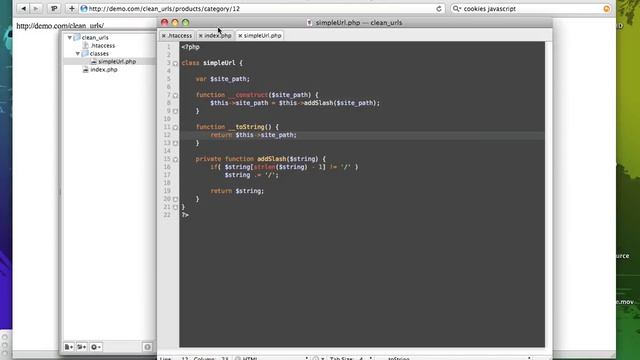640x360 pixels.
Task: Click the 'cookies javascript' search field
Action: (x=531, y=9)
